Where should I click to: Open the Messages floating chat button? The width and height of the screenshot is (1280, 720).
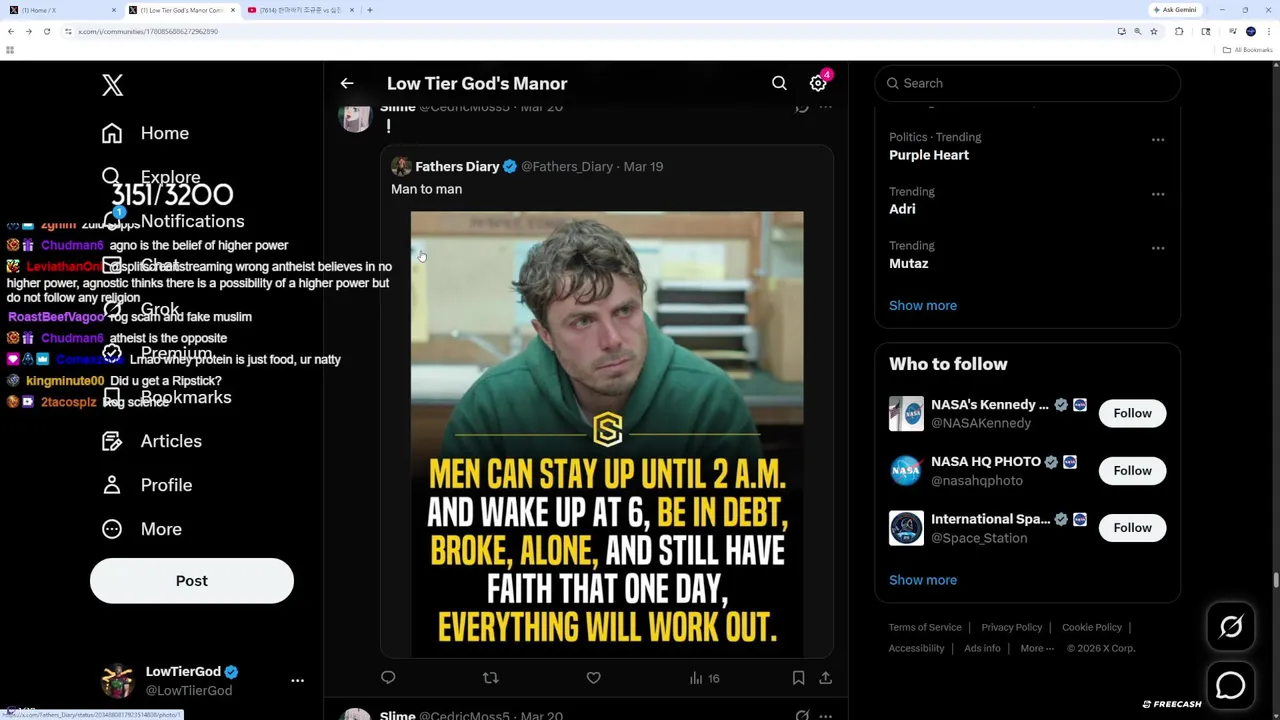click(1230, 685)
